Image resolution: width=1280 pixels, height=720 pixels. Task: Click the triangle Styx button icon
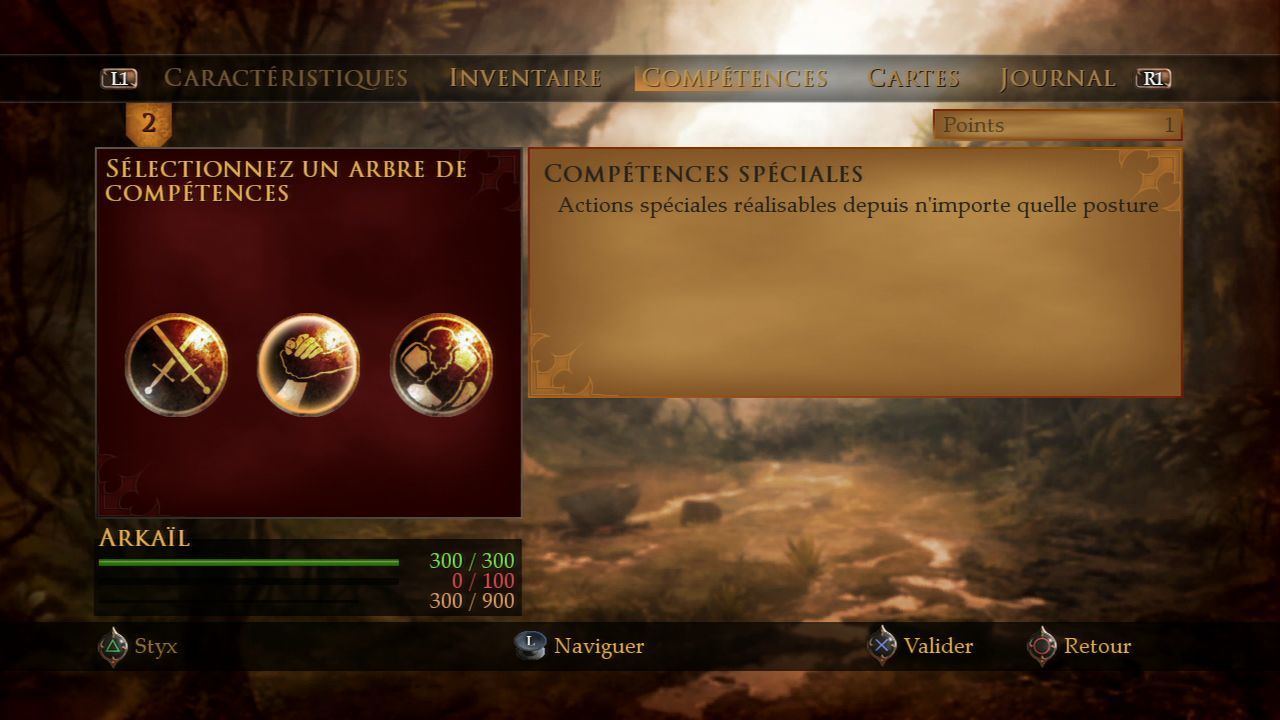pyautogui.click(x=113, y=647)
